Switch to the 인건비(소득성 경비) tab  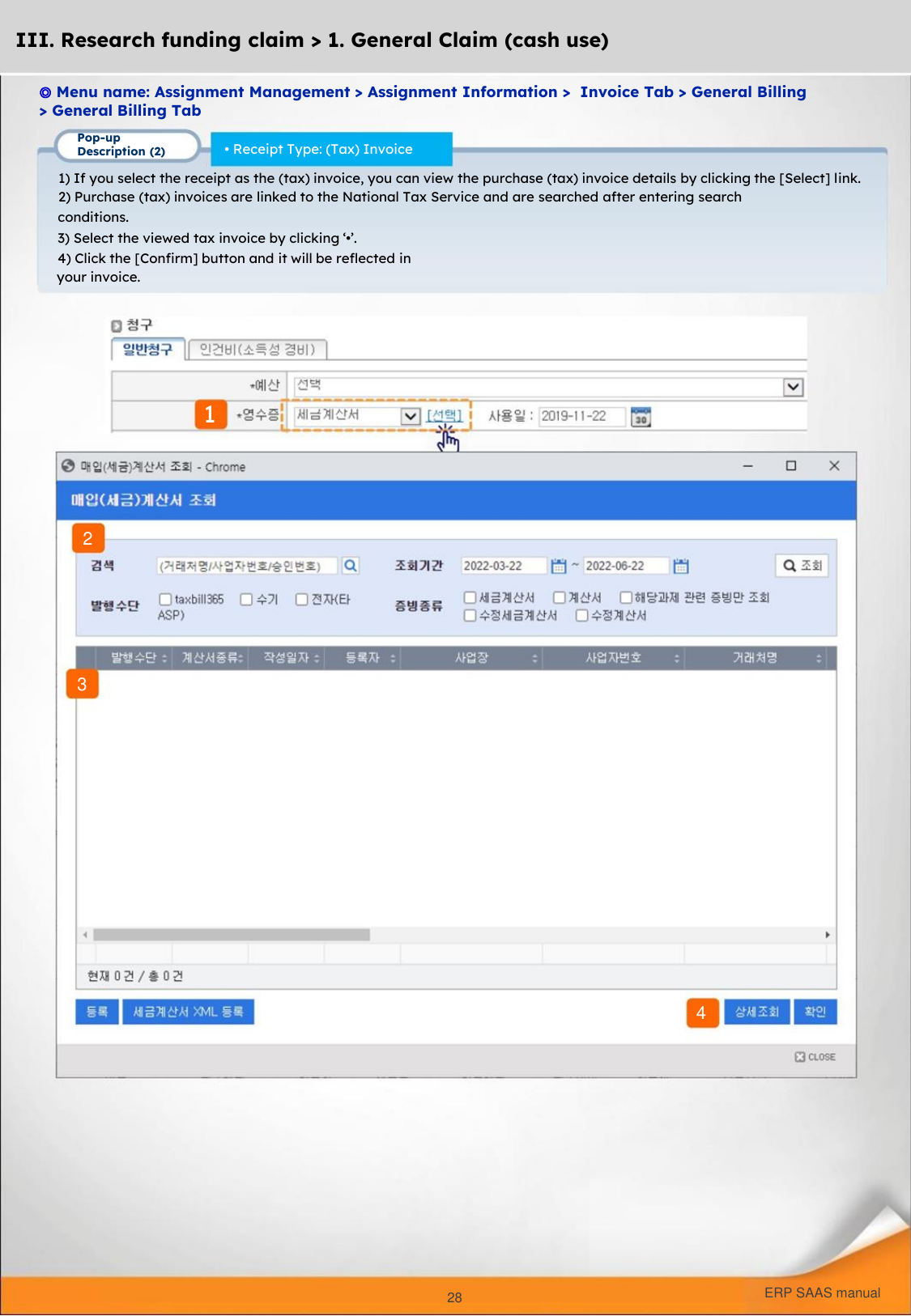pos(257,350)
